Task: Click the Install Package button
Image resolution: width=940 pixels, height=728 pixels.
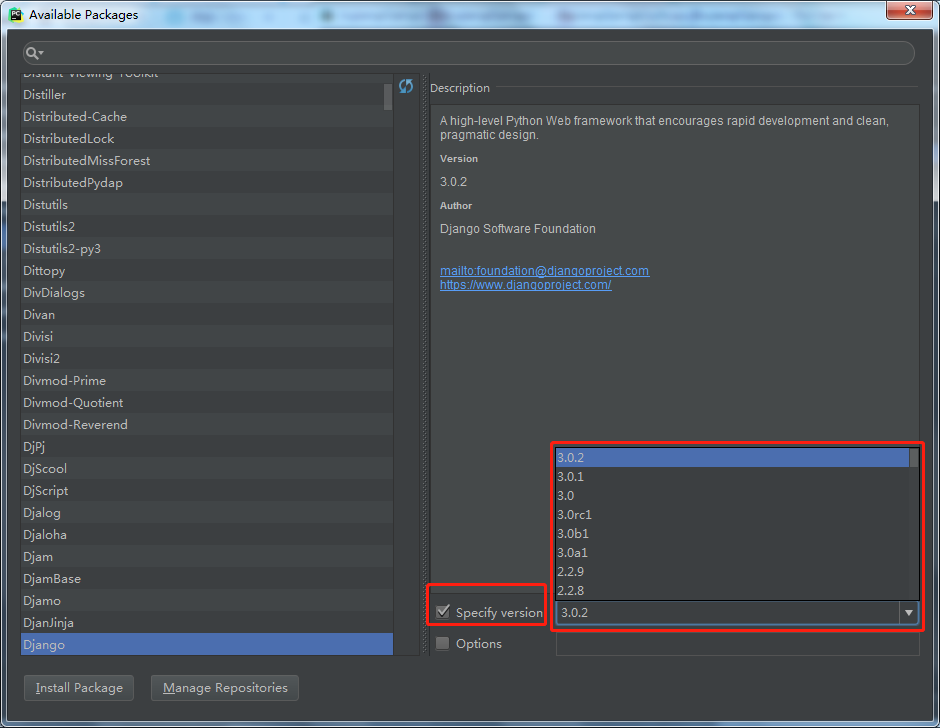Action: [x=79, y=688]
